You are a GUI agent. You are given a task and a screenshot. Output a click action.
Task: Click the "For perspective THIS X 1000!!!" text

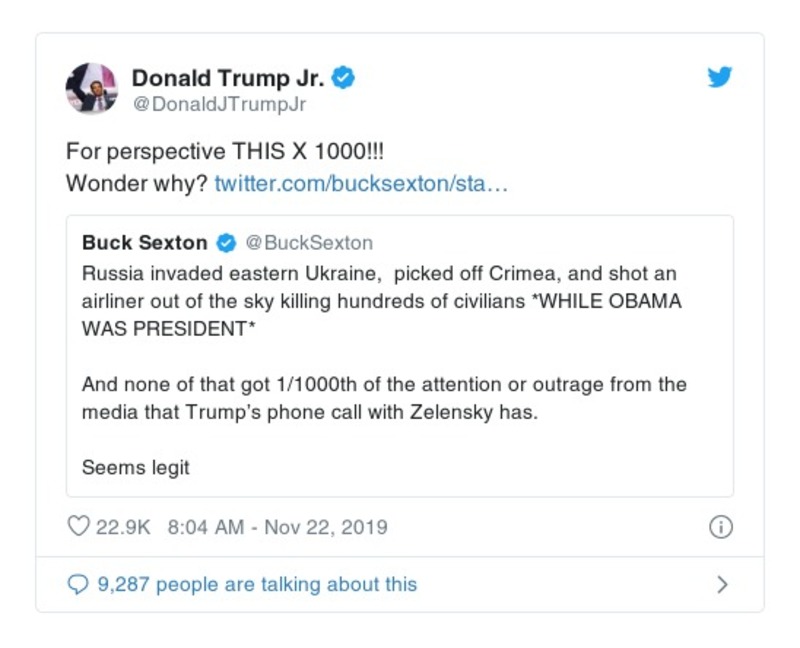click(x=225, y=153)
